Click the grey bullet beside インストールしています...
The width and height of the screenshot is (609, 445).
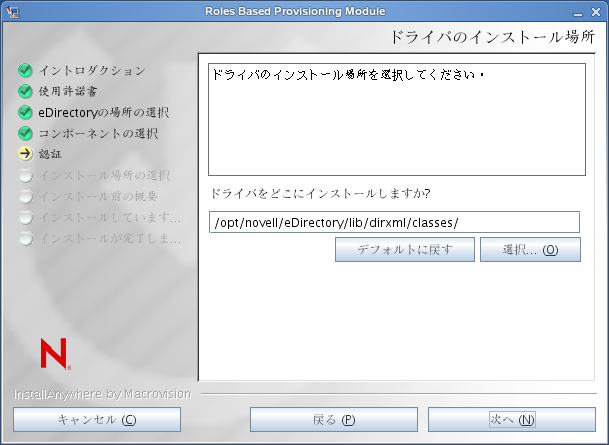(26, 217)
